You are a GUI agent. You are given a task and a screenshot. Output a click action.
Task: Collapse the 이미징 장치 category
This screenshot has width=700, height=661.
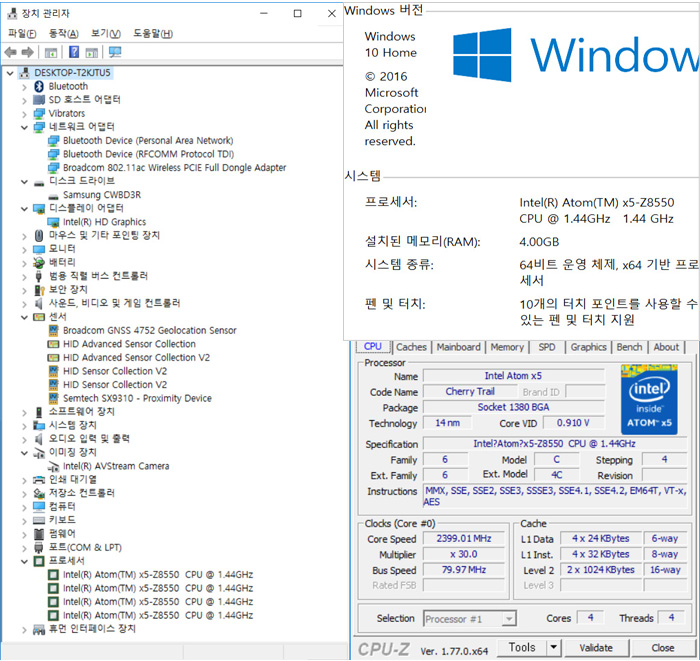click(25, 453)
